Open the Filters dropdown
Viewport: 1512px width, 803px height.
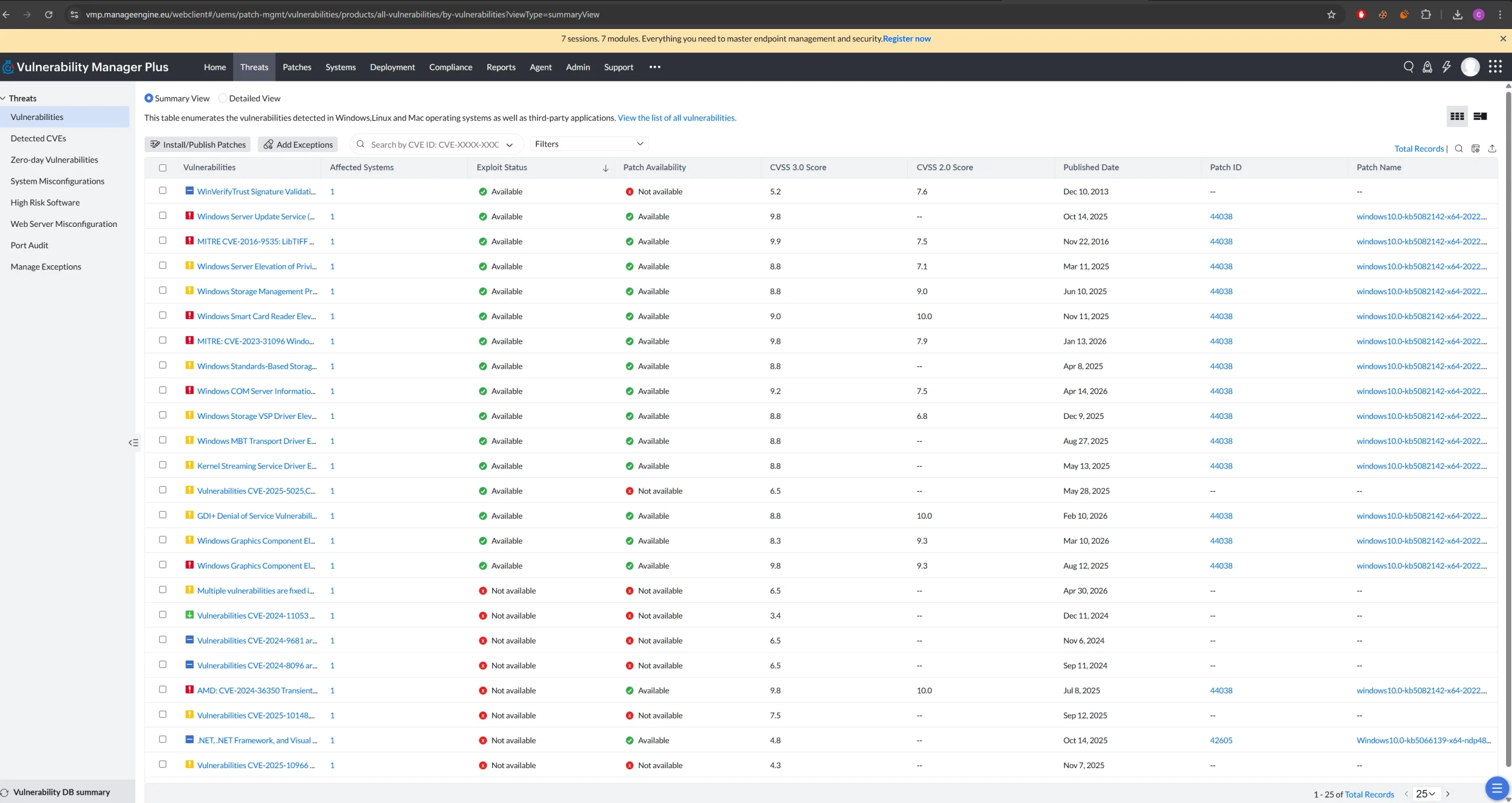[589, 144]
